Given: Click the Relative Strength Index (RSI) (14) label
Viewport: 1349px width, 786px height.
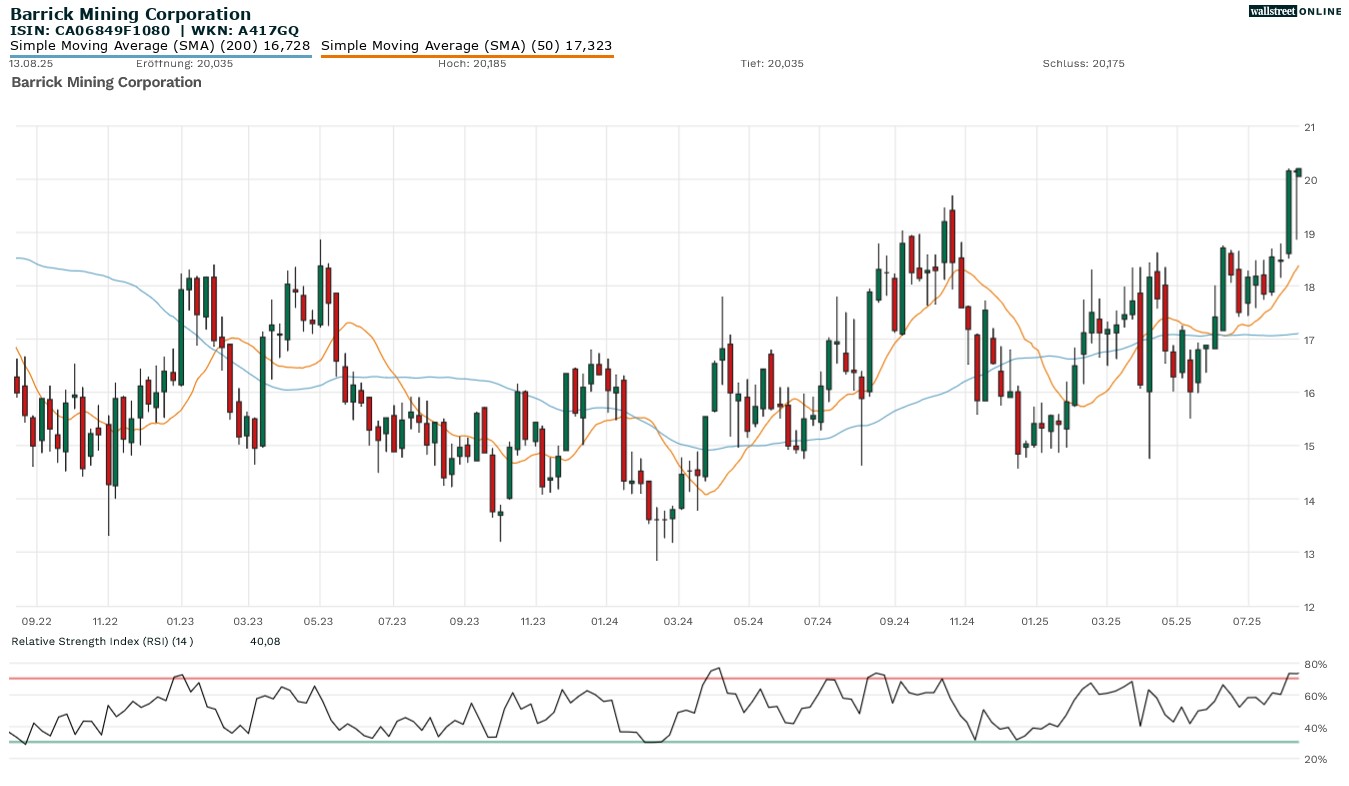Looking at the screenshot, I should click(x=102, y=641).
